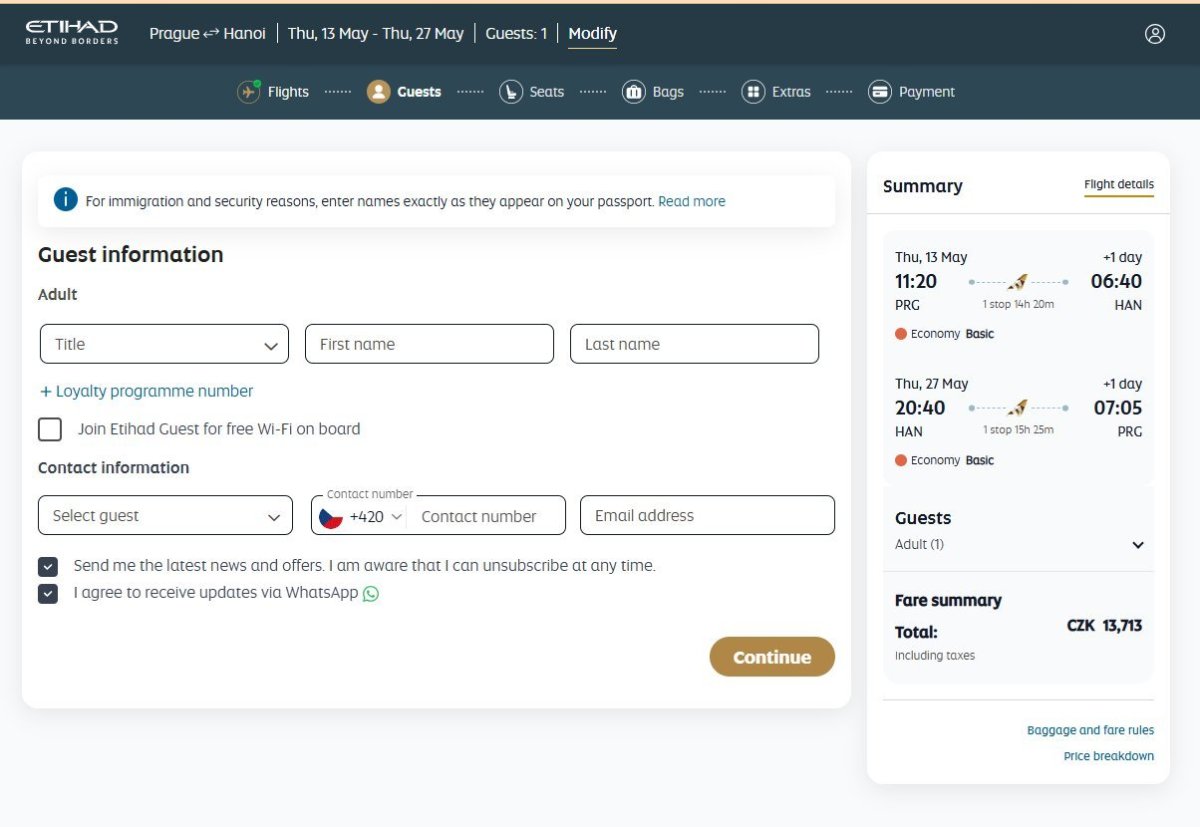Click the 06:40 arrival time at HAN
The image size is (1200, 827).
[1116, 282]
